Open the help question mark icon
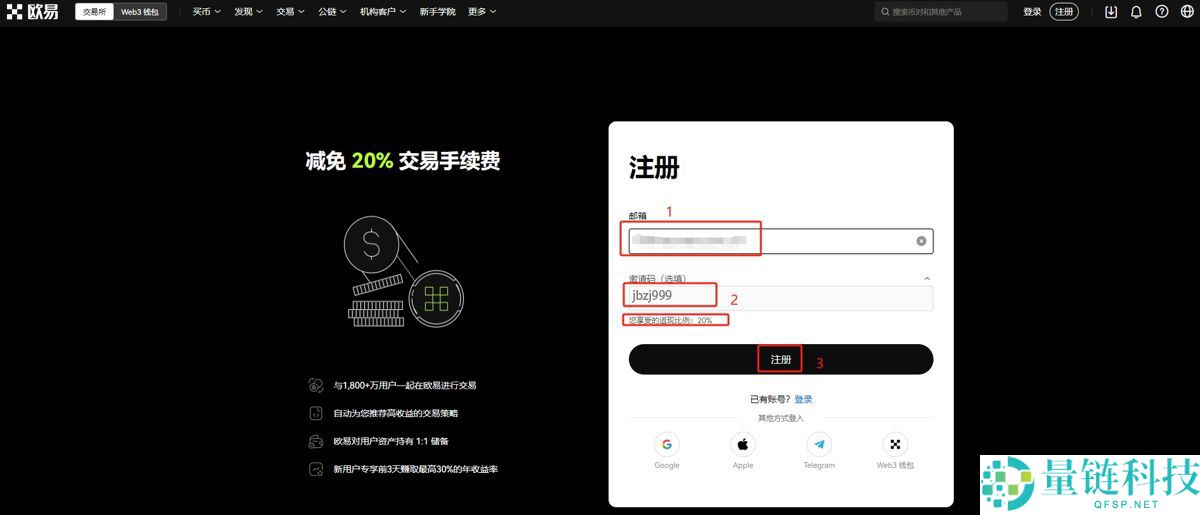 point(1161,12)
